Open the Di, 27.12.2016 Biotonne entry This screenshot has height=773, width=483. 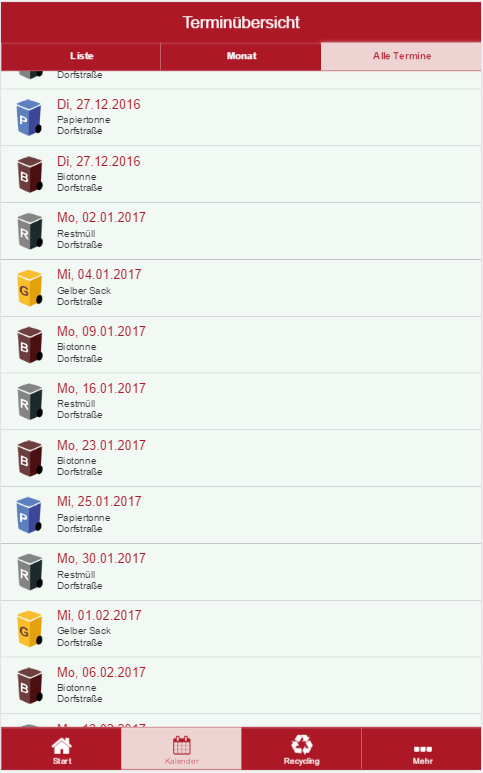tap(241, 174)
